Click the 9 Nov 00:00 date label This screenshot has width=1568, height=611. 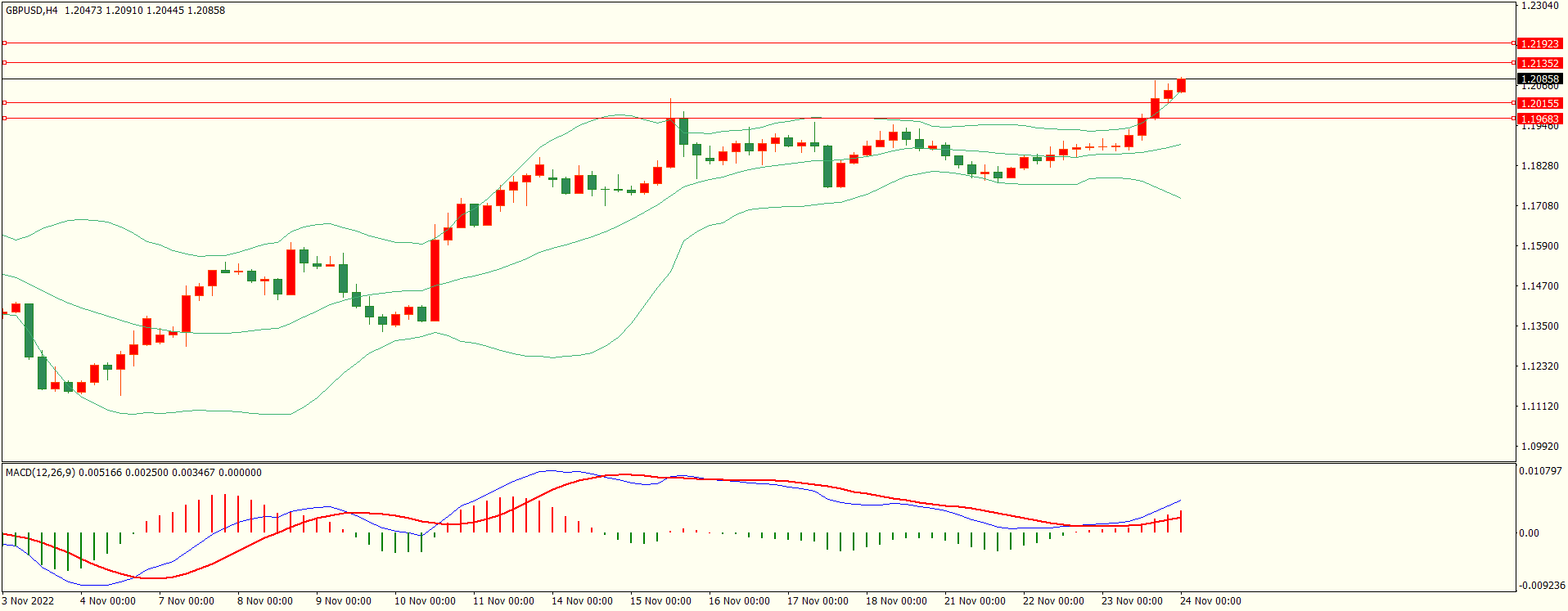(344, 601)
